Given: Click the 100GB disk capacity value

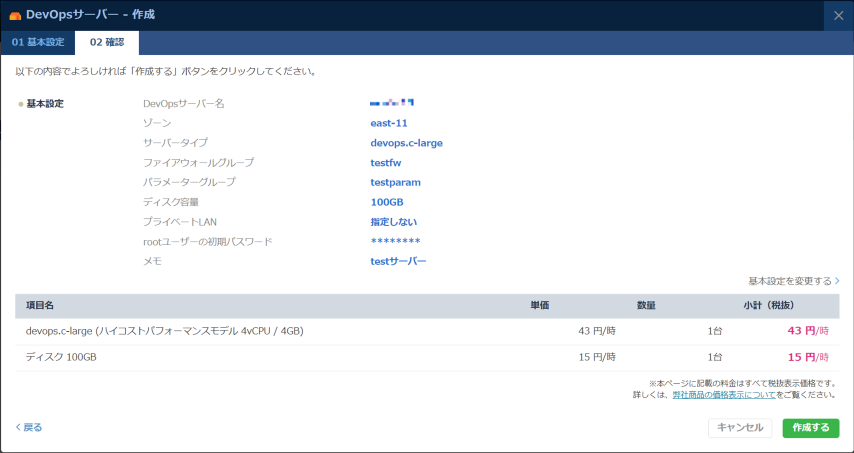Looking at the screenshot, I should click(x=387, y=203).
